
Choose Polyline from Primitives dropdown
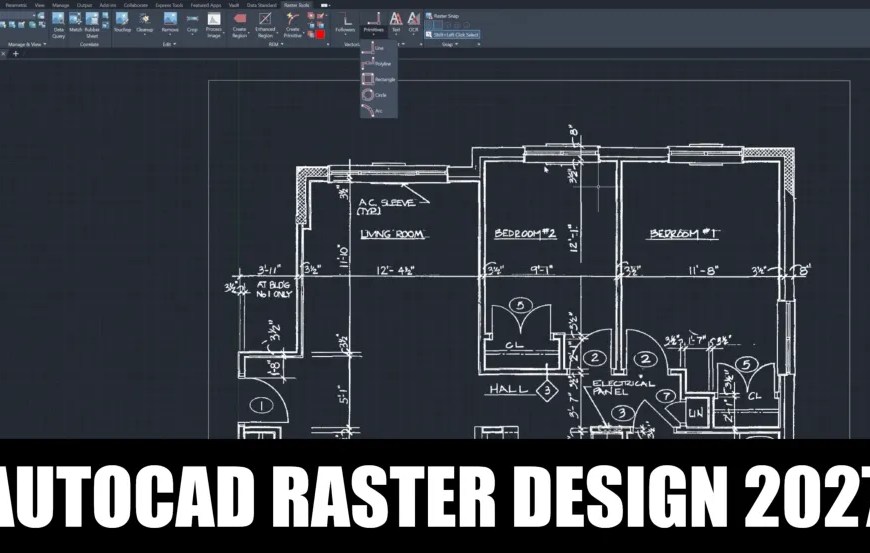click(x=377, y=64)
